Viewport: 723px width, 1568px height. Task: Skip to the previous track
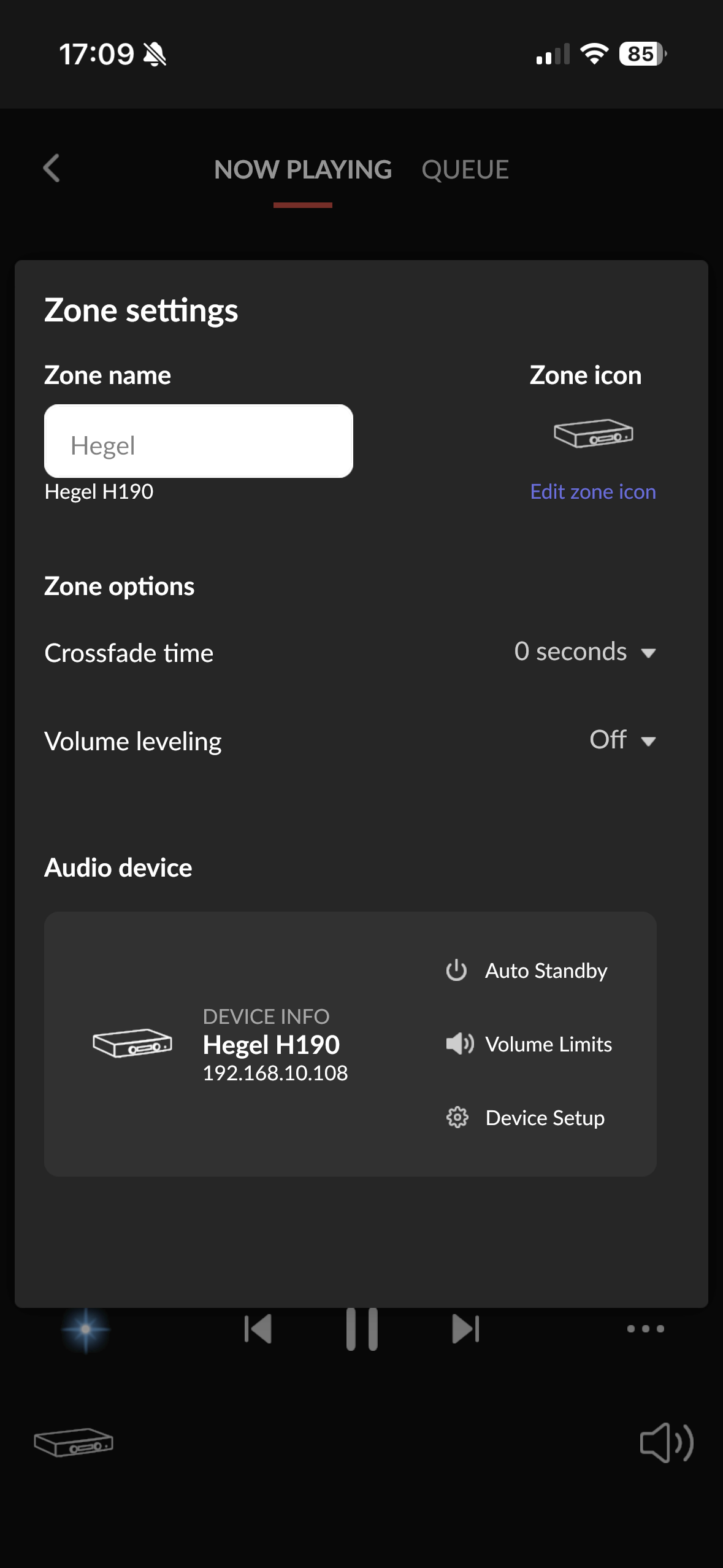258,1329
